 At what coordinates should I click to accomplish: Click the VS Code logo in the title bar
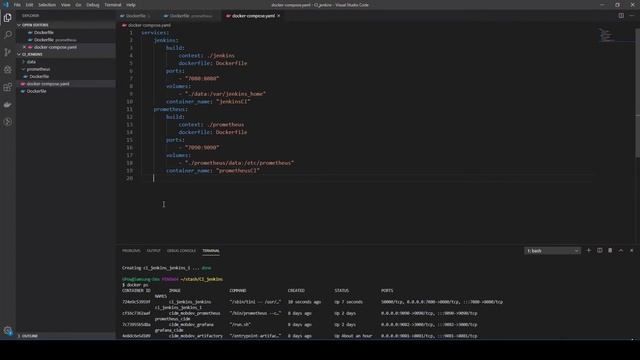[x=6, y=5]
